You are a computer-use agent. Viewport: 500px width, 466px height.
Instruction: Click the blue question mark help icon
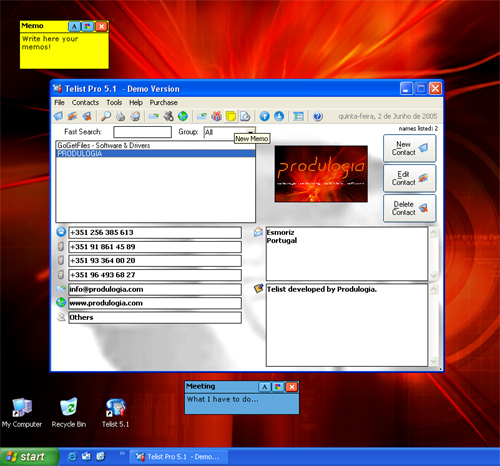coord(318,116)
